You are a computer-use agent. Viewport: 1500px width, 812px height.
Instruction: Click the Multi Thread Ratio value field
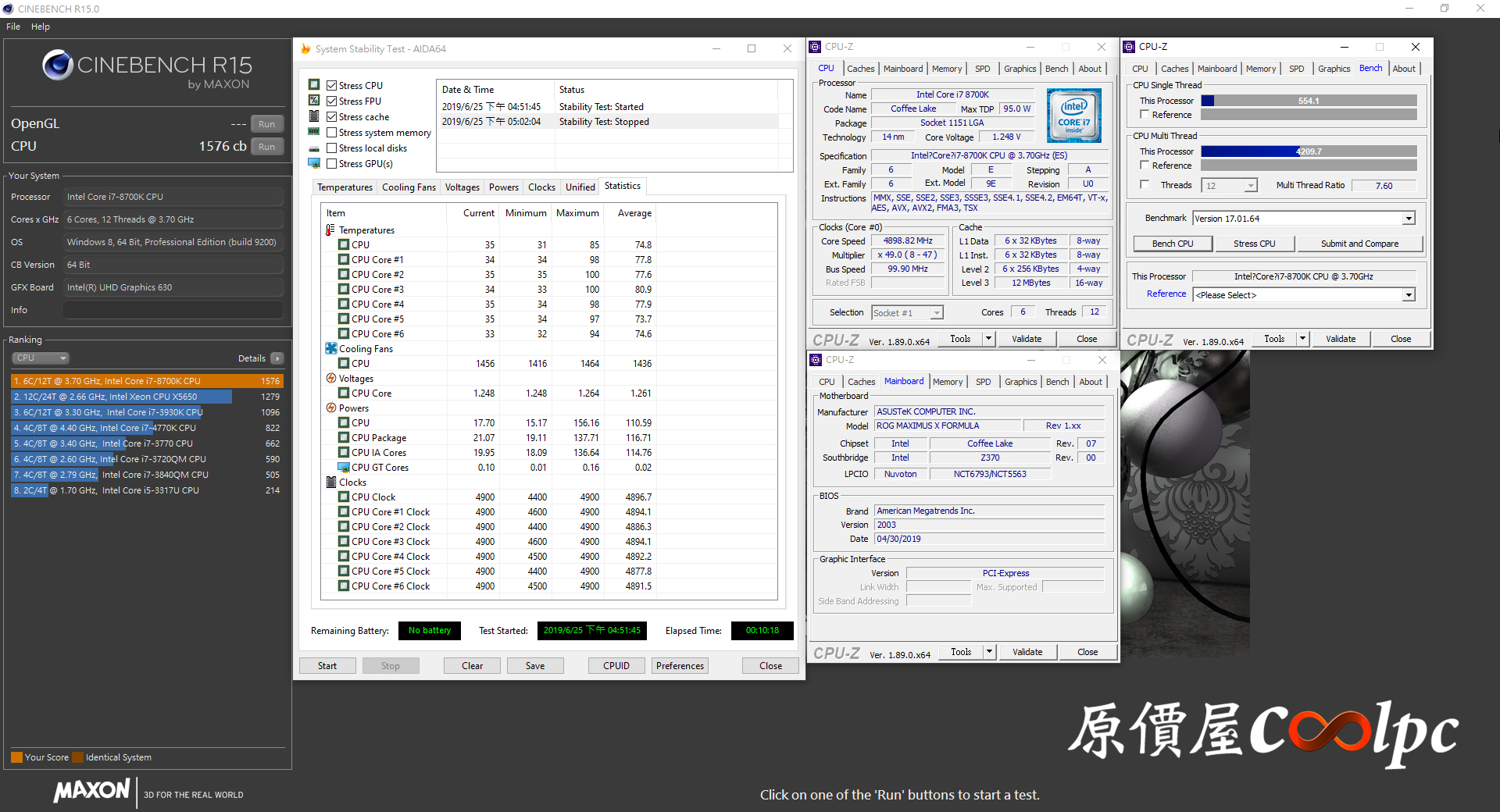[1384, 186]
